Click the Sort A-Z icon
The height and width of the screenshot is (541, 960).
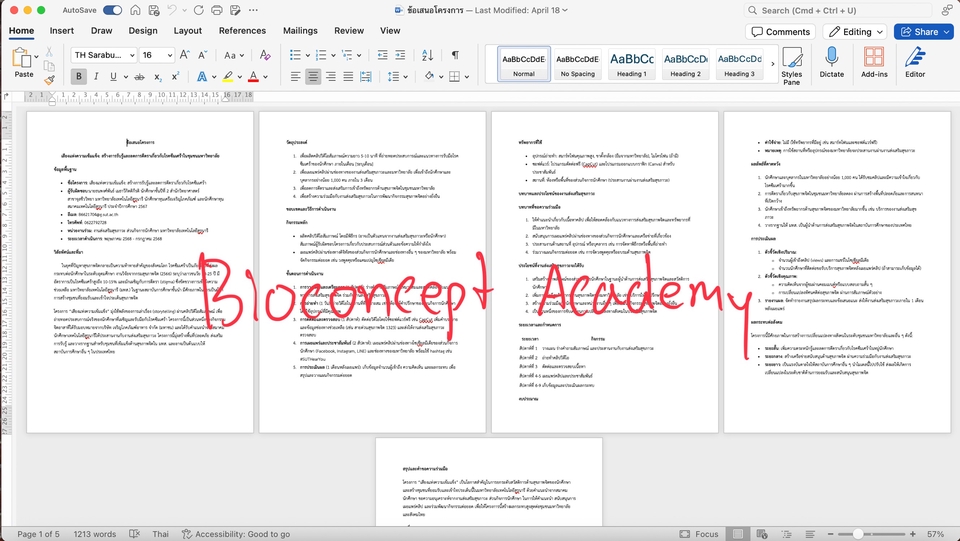point(429,55)
